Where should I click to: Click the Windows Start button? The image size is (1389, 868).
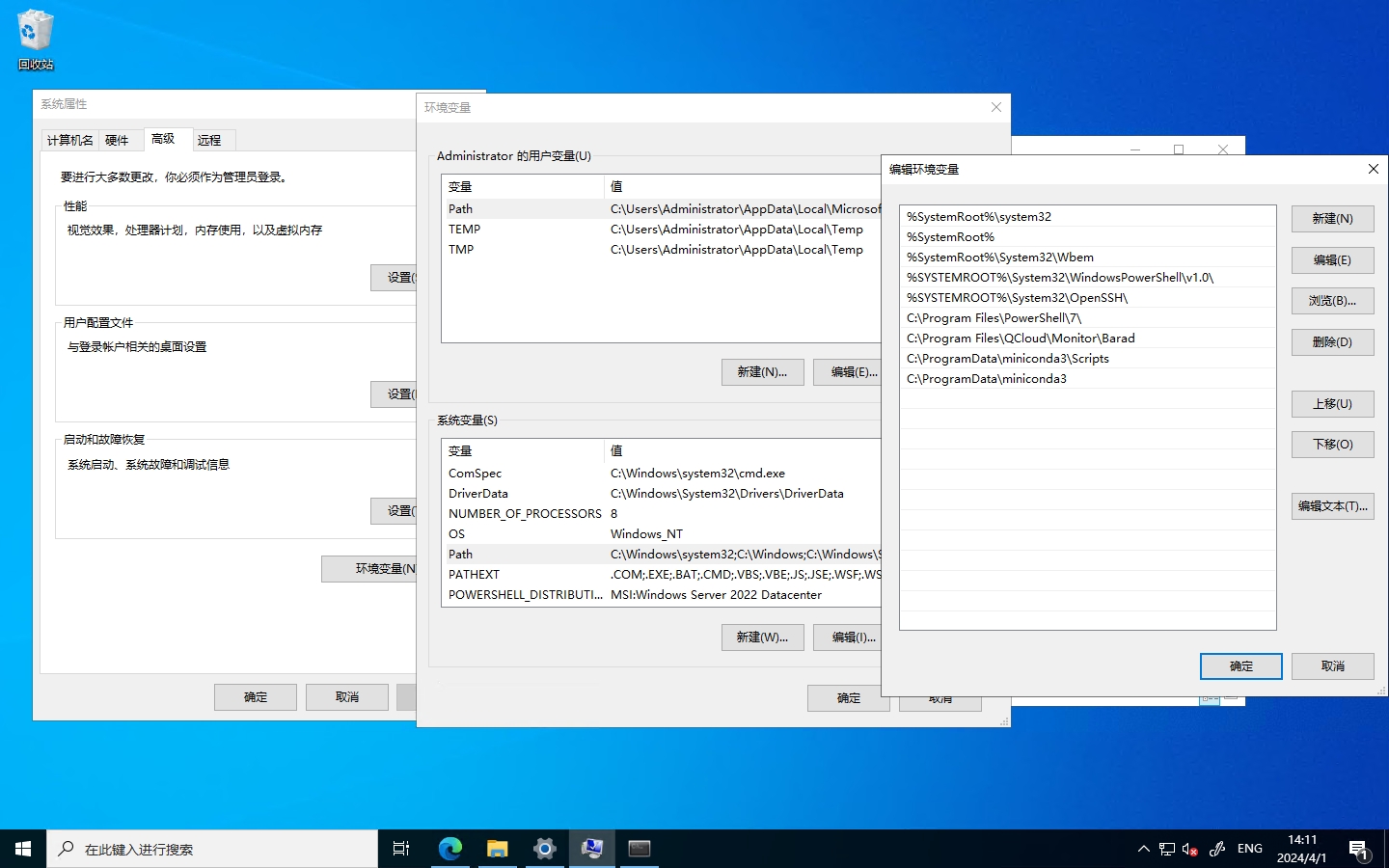tap(21, 849)
